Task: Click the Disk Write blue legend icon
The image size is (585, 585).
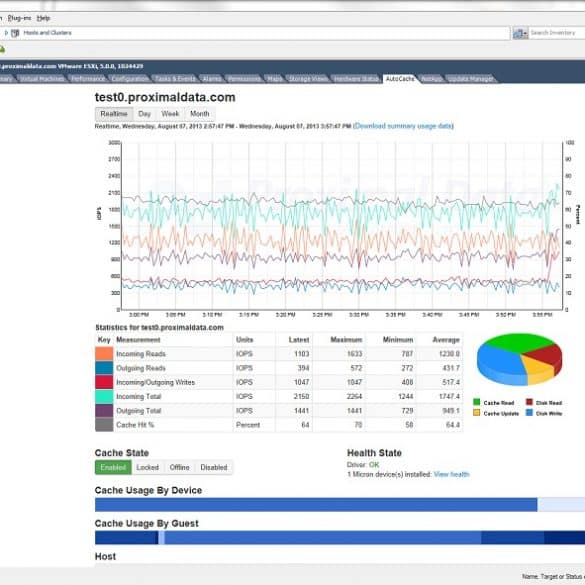Action: (x=529, y=413)
